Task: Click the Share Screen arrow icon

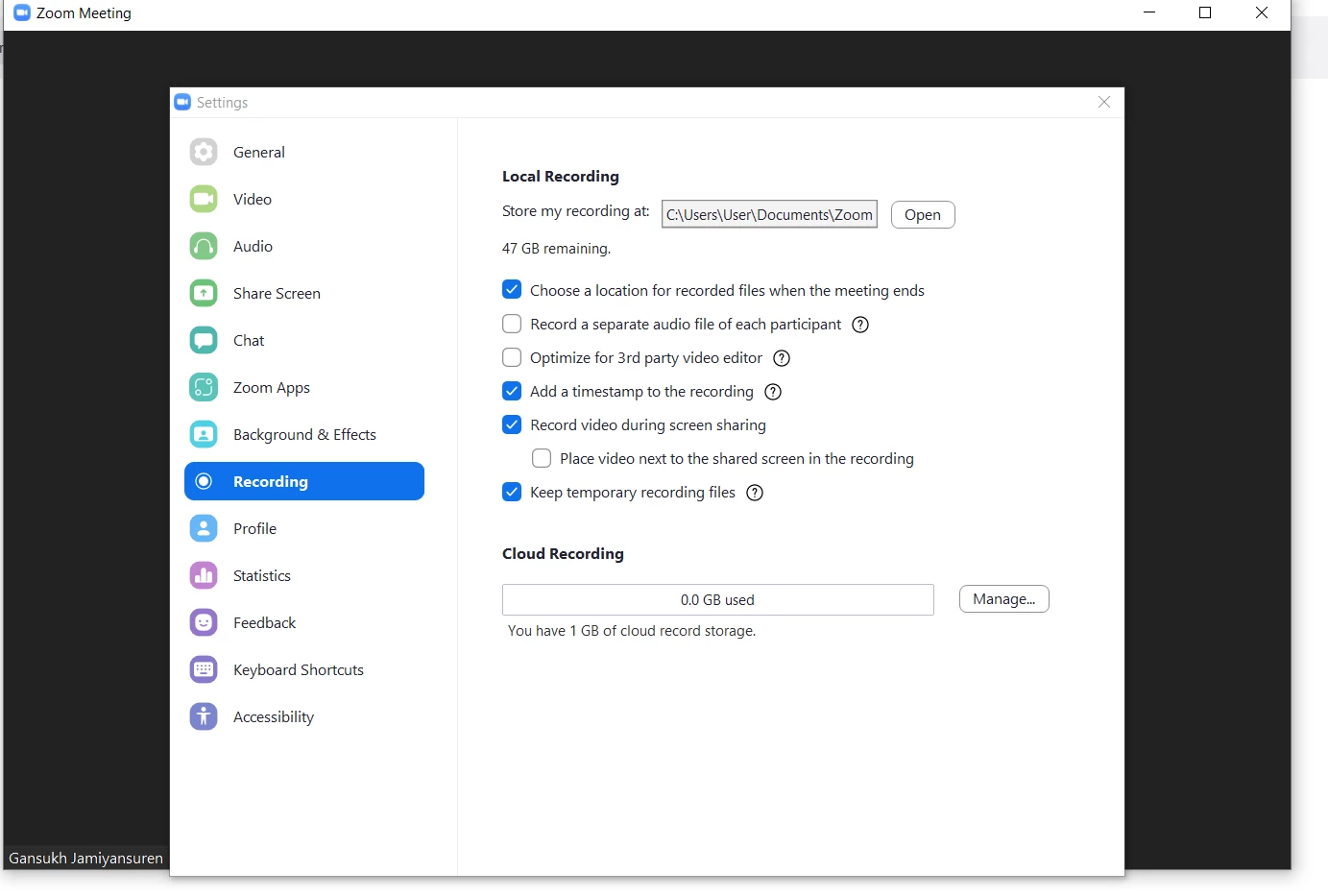Action: (204, 293)
